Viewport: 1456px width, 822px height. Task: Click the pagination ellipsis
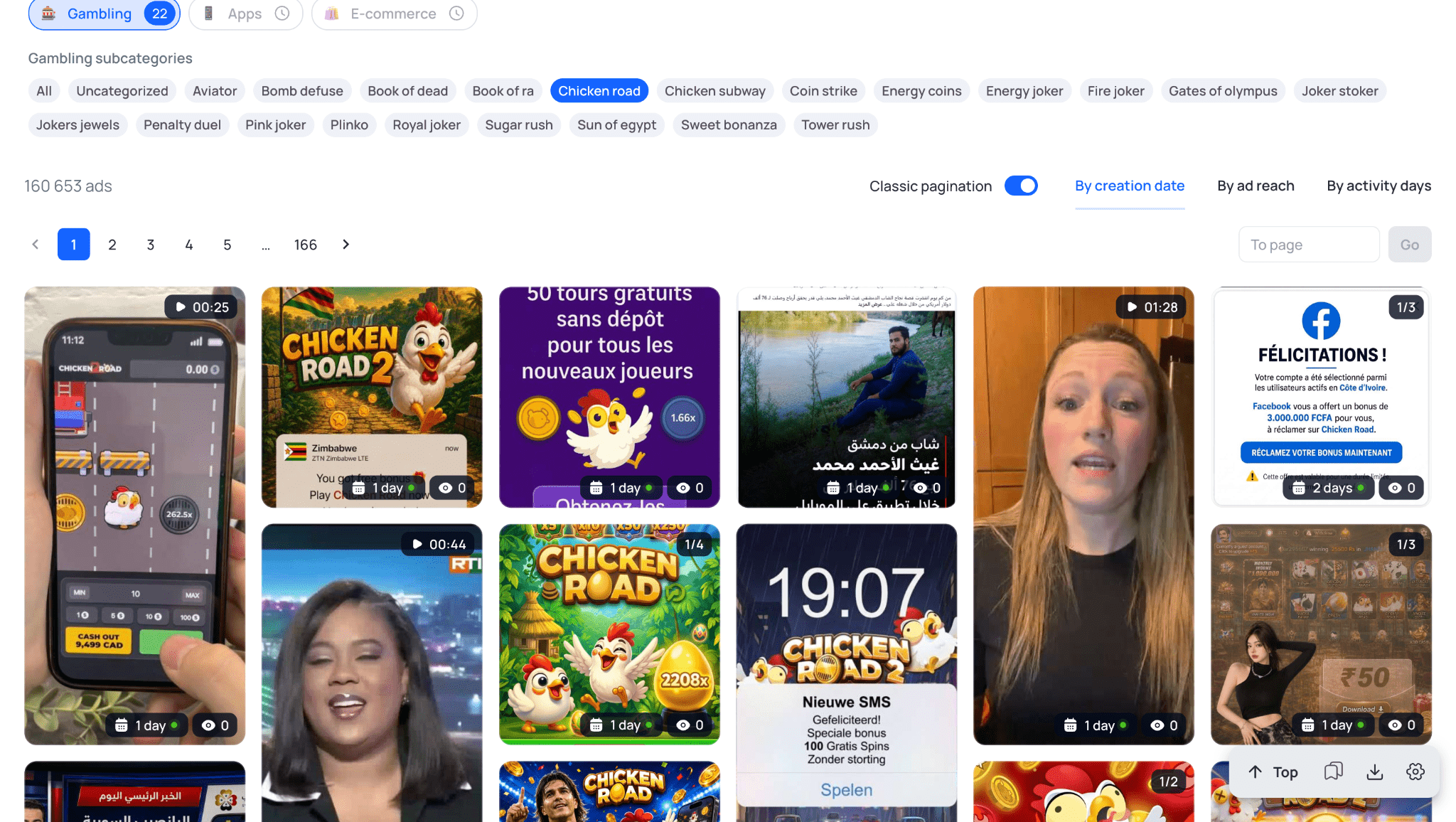point(266,246)
